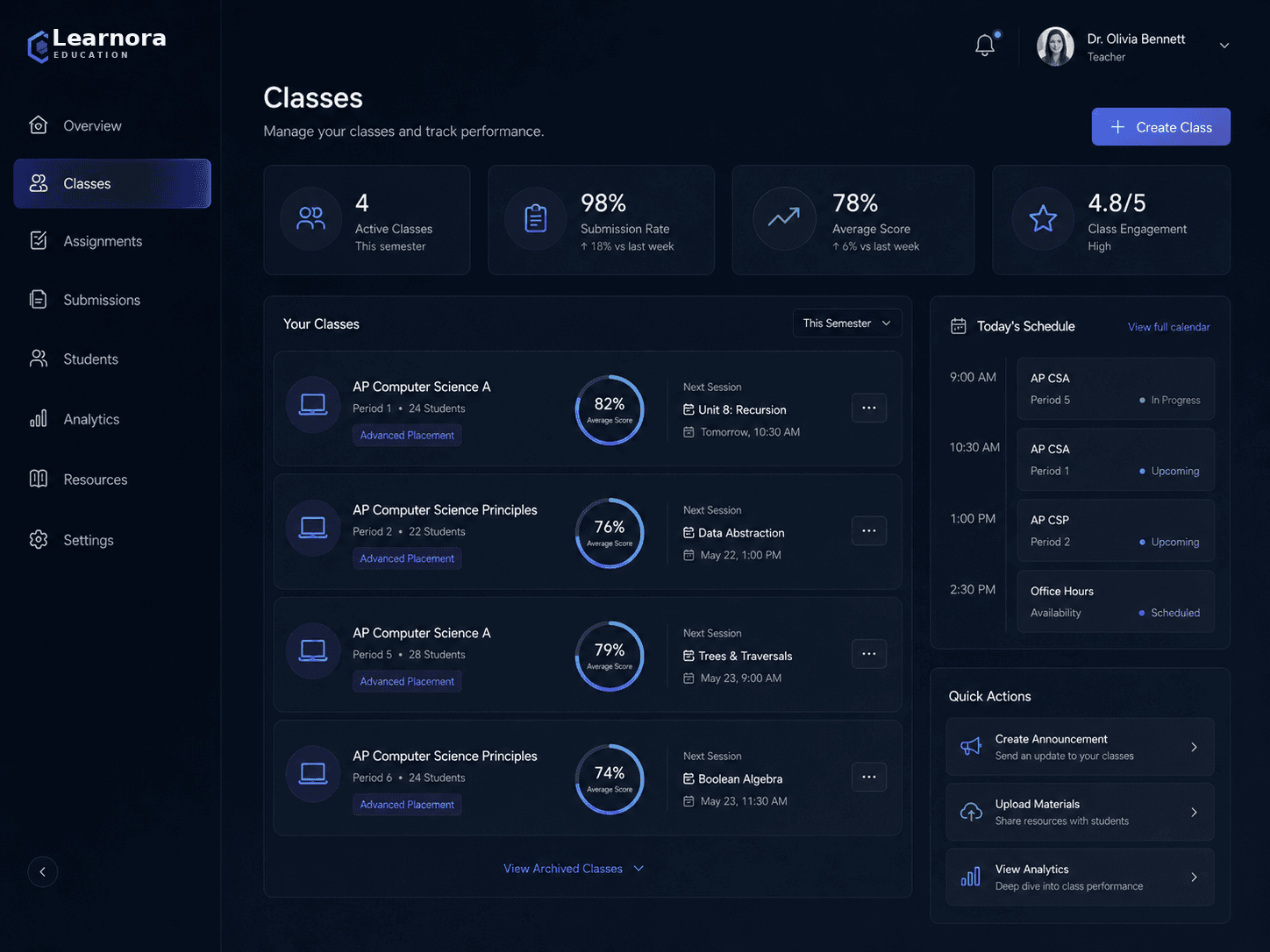Collapse the sidebar with the arrow button

[42, 871]
